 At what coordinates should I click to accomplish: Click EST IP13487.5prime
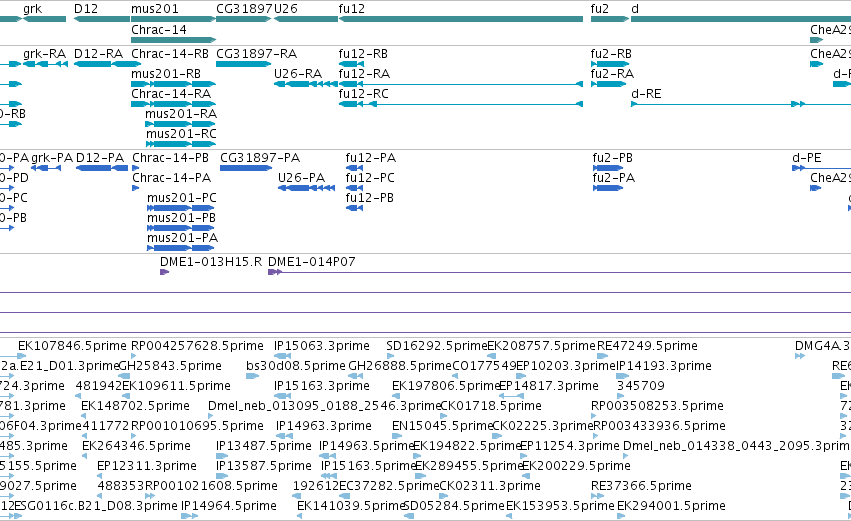tap(264, 446)
